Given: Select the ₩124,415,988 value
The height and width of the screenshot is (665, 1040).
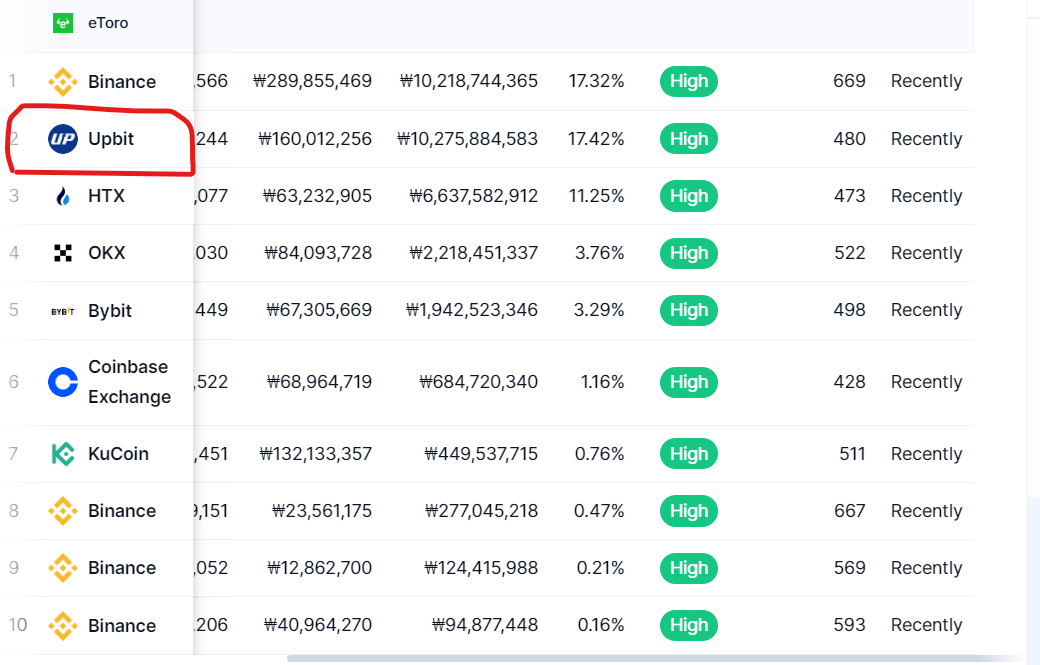Looking at the screenshot, I should click(481, 568).
